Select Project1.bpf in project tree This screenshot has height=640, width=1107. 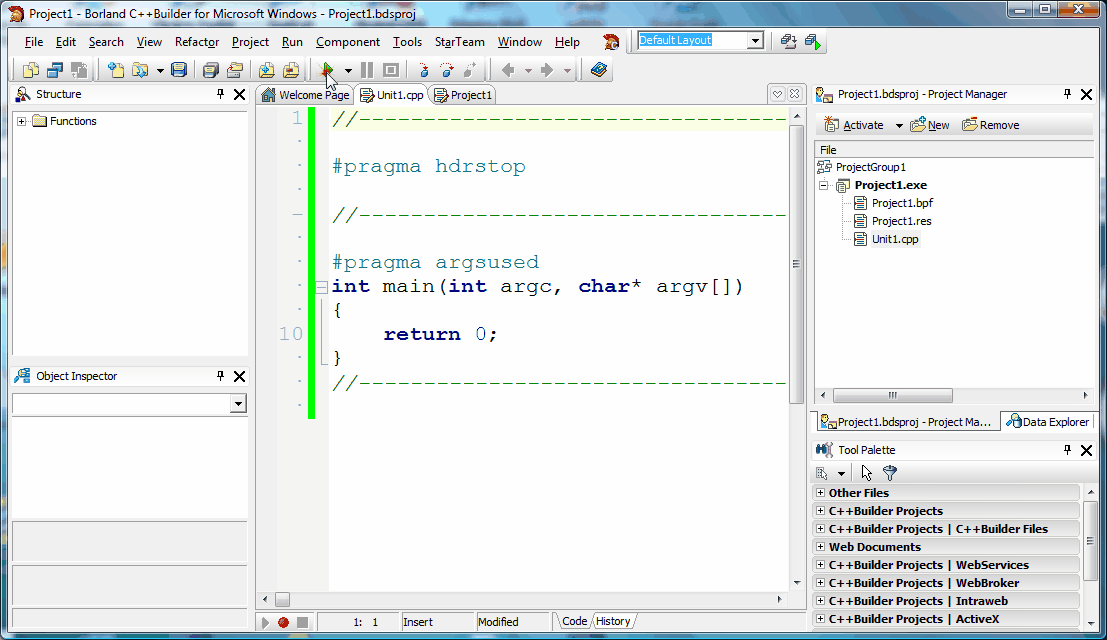[x=902, y=203]
